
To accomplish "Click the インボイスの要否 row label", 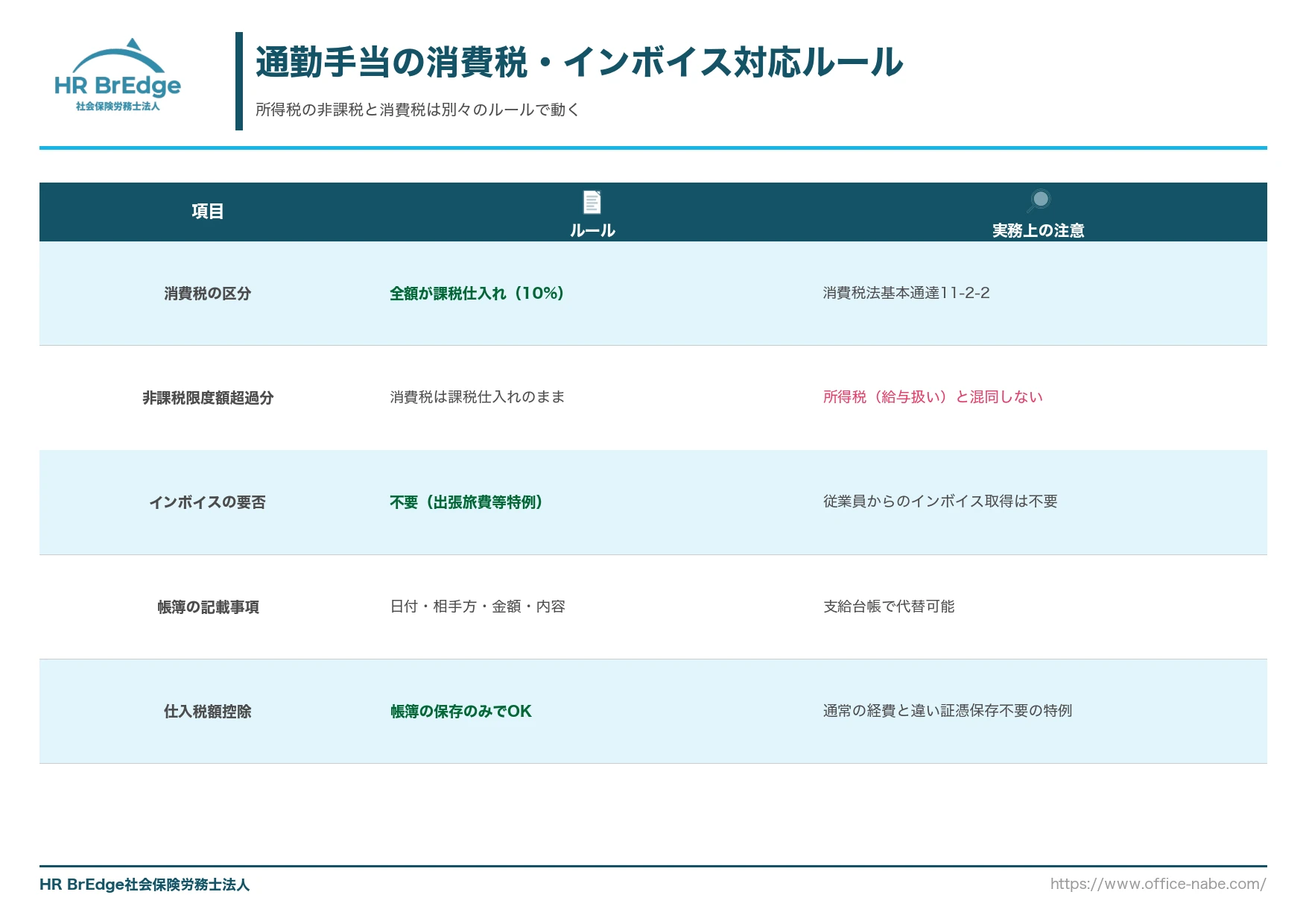I will coord(207,502).
